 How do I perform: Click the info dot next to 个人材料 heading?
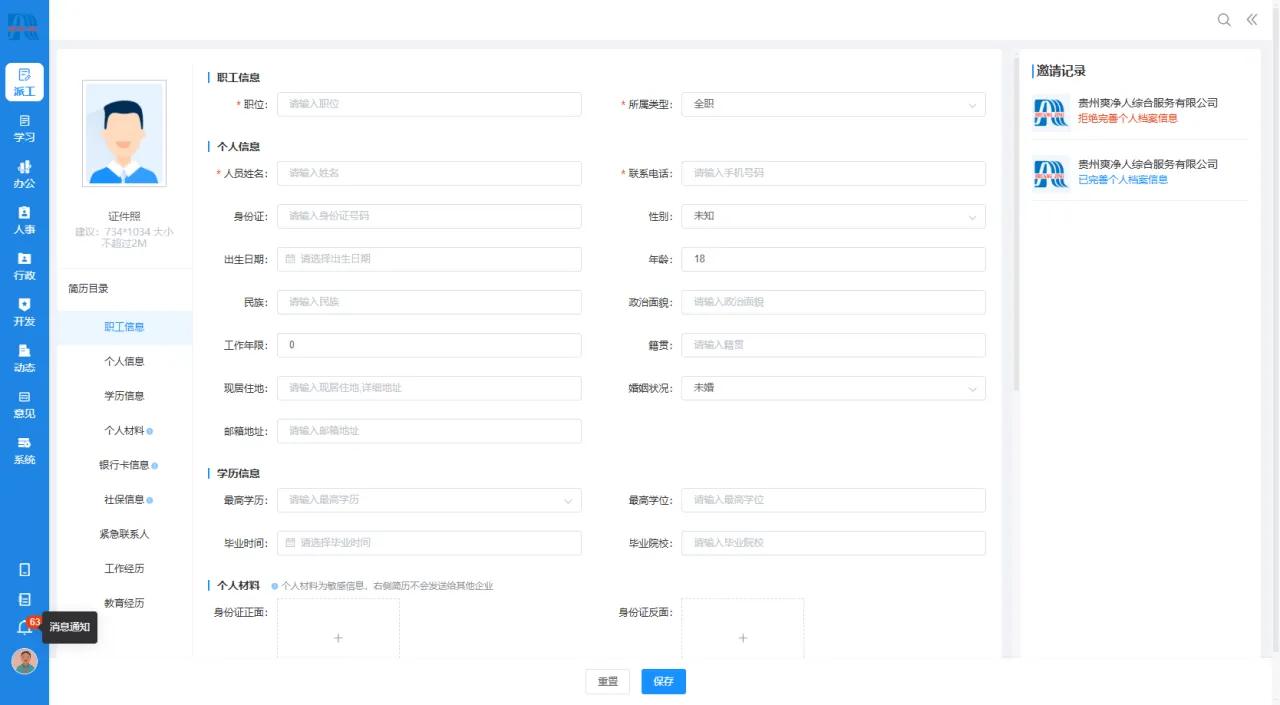tap(274, 586)
